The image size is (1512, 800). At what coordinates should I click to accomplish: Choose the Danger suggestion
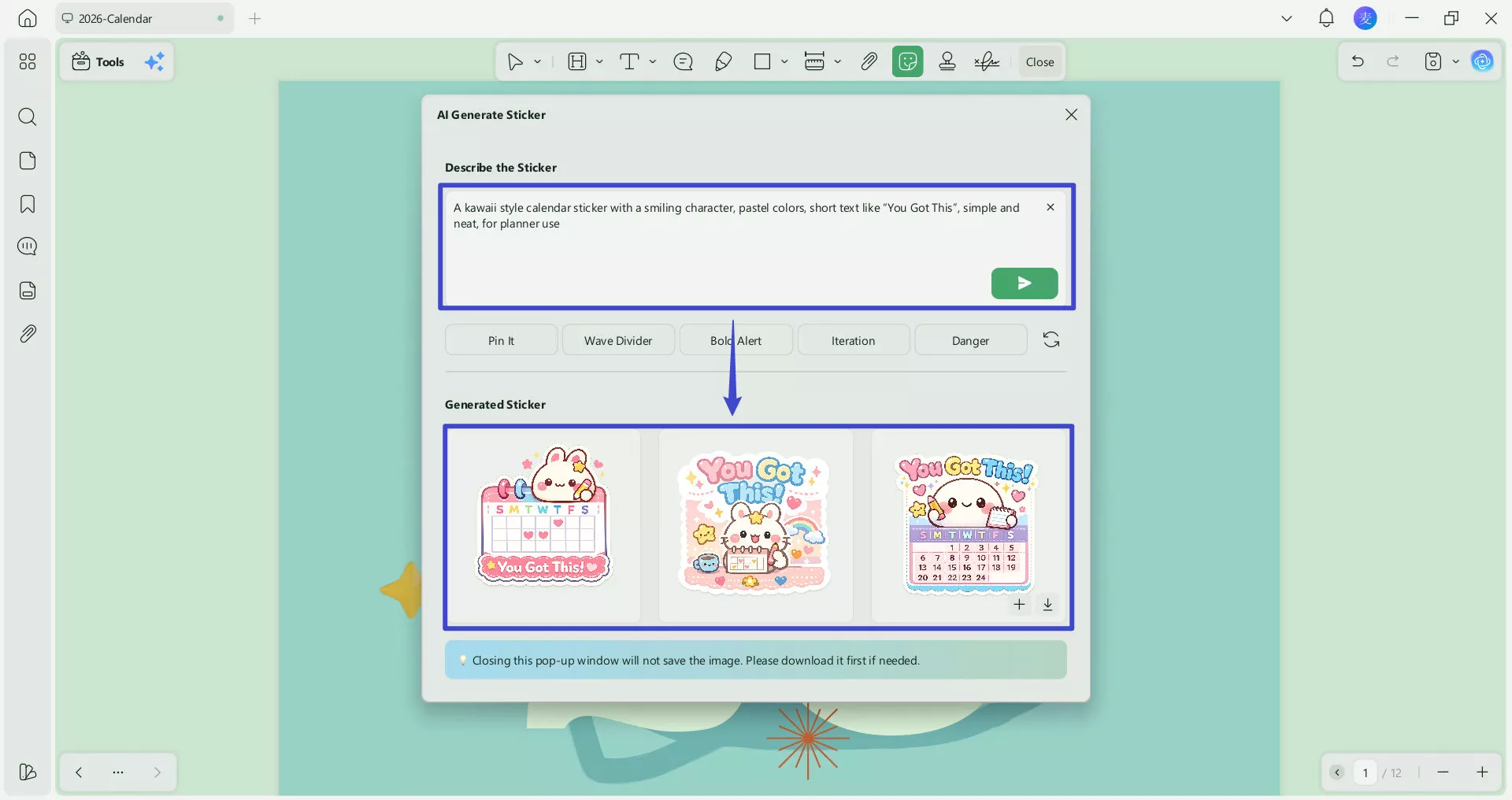[970, 340]
